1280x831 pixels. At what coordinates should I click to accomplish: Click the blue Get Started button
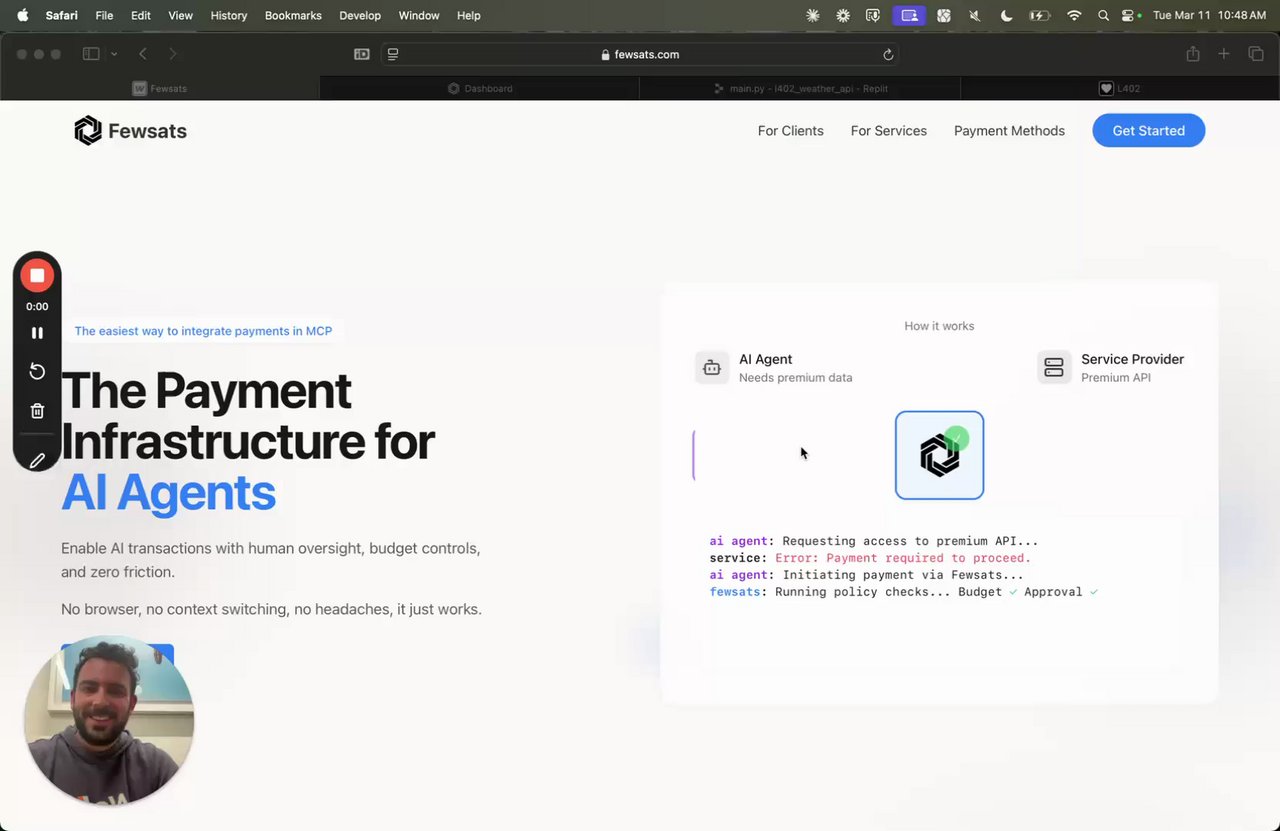point(1148,131)
